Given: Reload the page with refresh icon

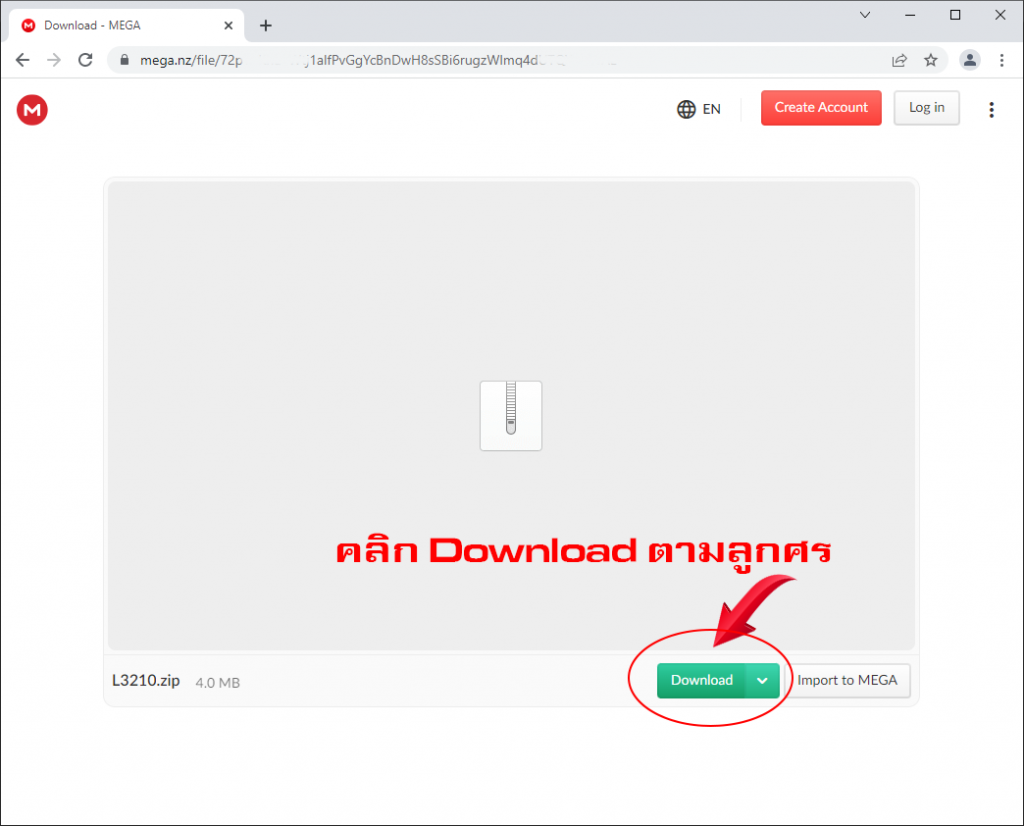Looking at the screenshot, I should (x=86, y=60).
